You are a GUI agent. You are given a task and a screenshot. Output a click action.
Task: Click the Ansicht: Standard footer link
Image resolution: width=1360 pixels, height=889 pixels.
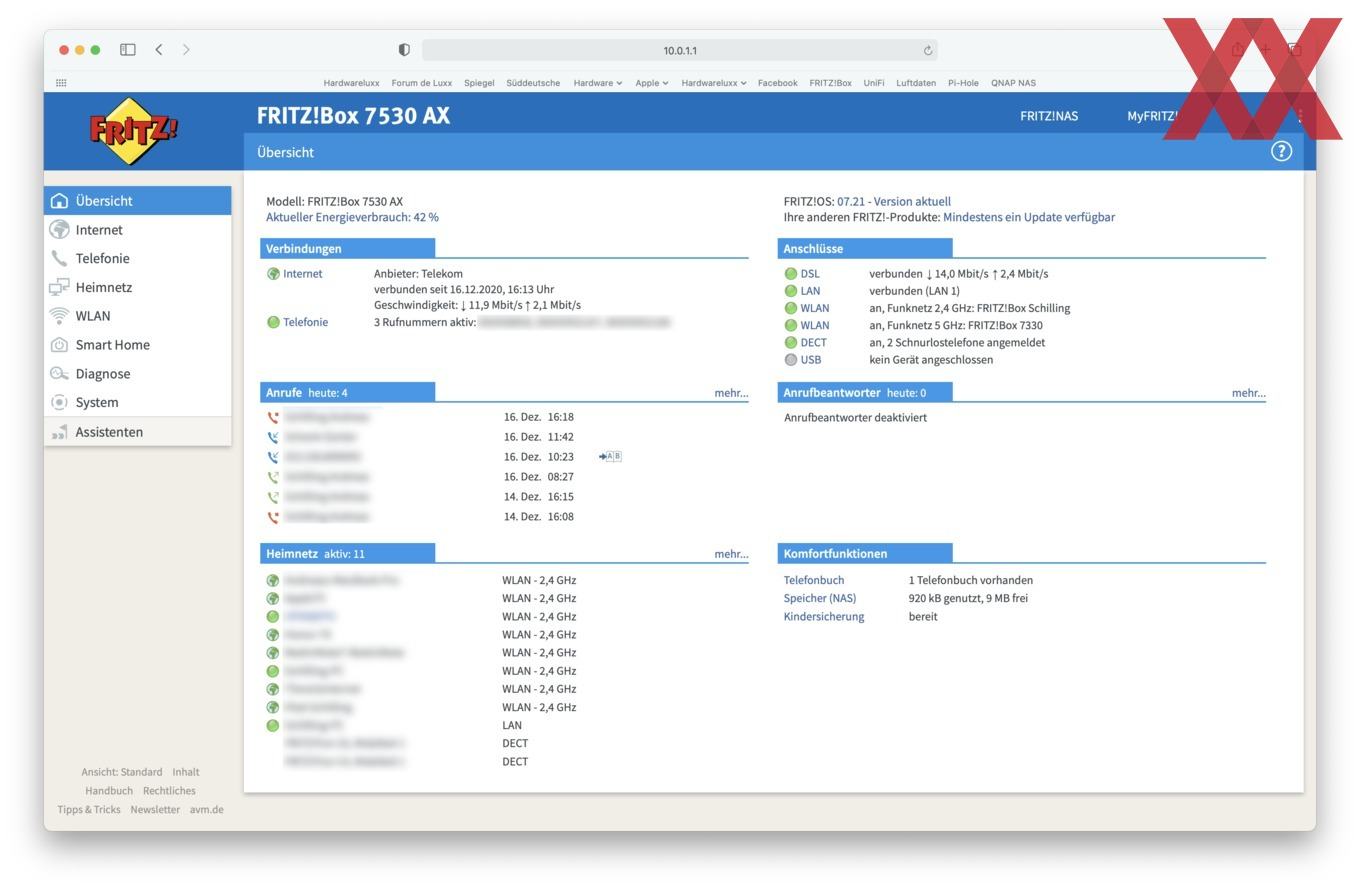(122, 772)
